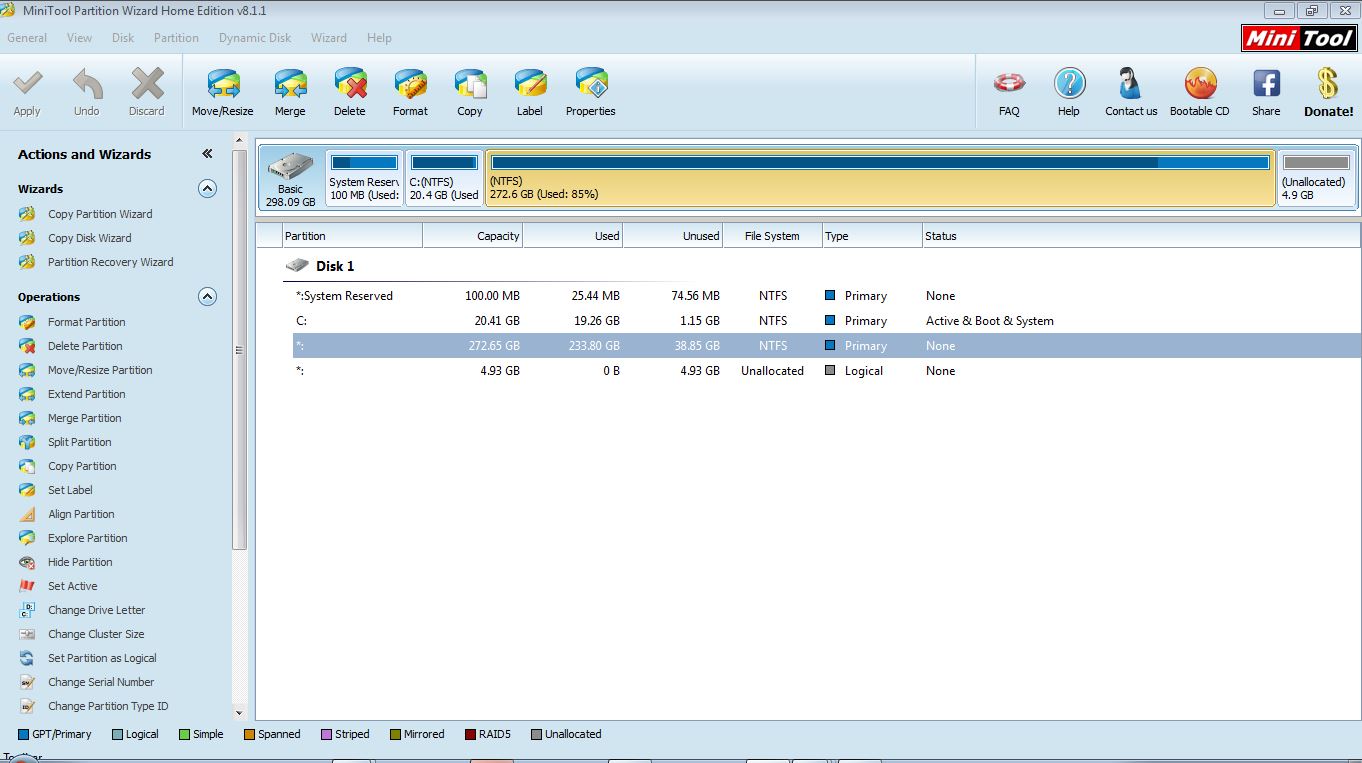Choose Extend Partition operation
The width and height of the screenshot is (1362, 763).
(x=86, y=394)
